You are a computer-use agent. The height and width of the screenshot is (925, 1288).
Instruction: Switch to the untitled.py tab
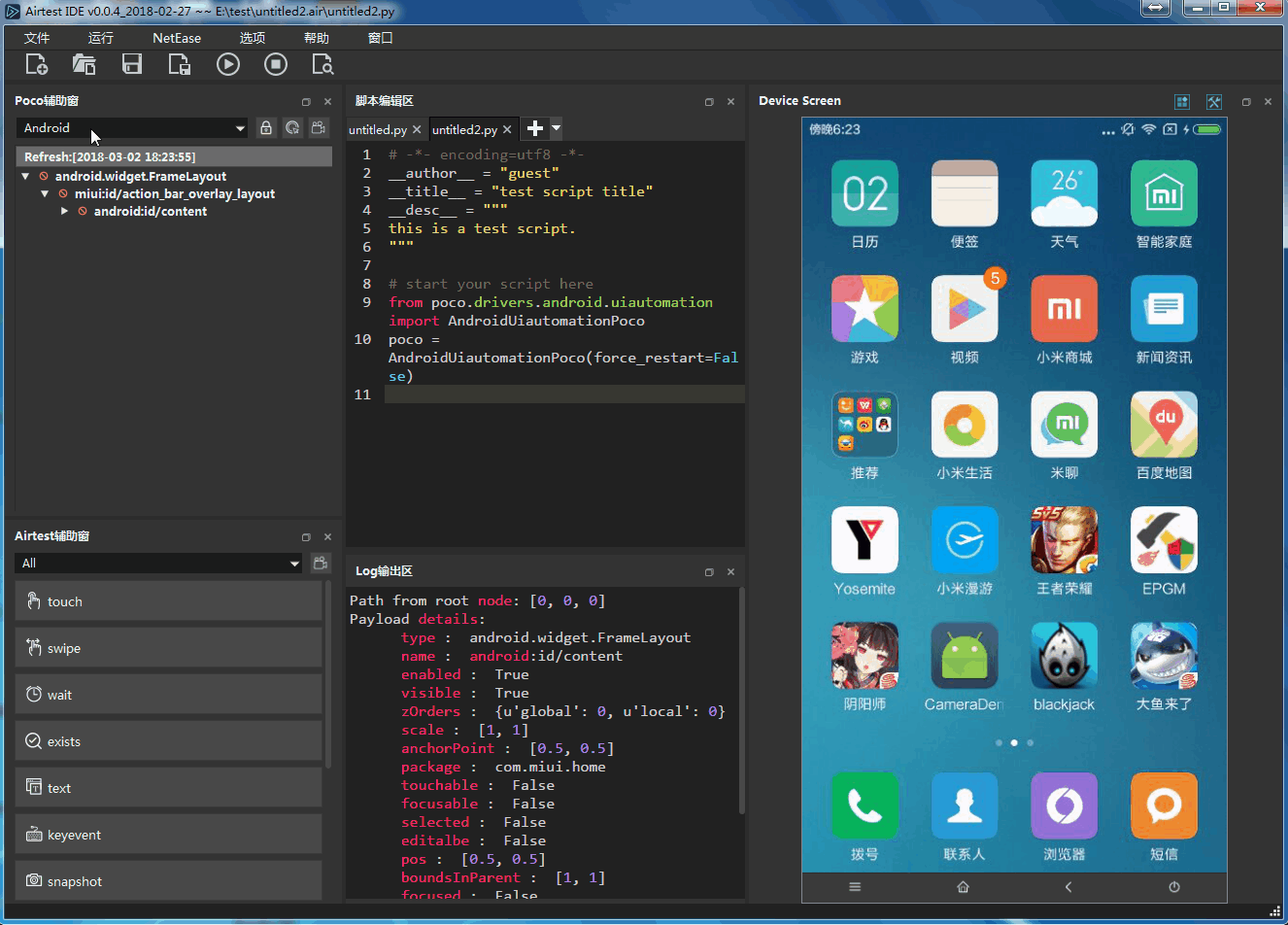[379, 127]
